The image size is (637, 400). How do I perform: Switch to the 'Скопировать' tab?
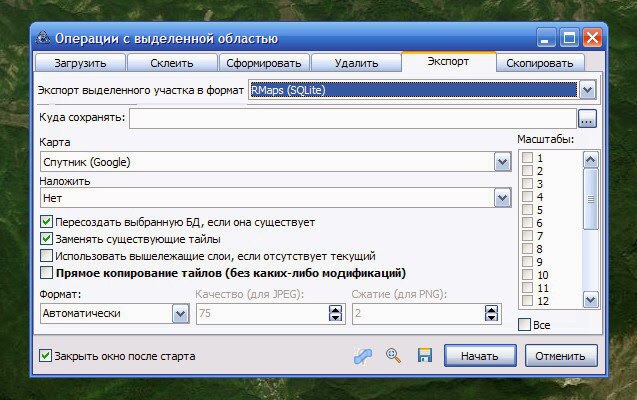point(540,63)
